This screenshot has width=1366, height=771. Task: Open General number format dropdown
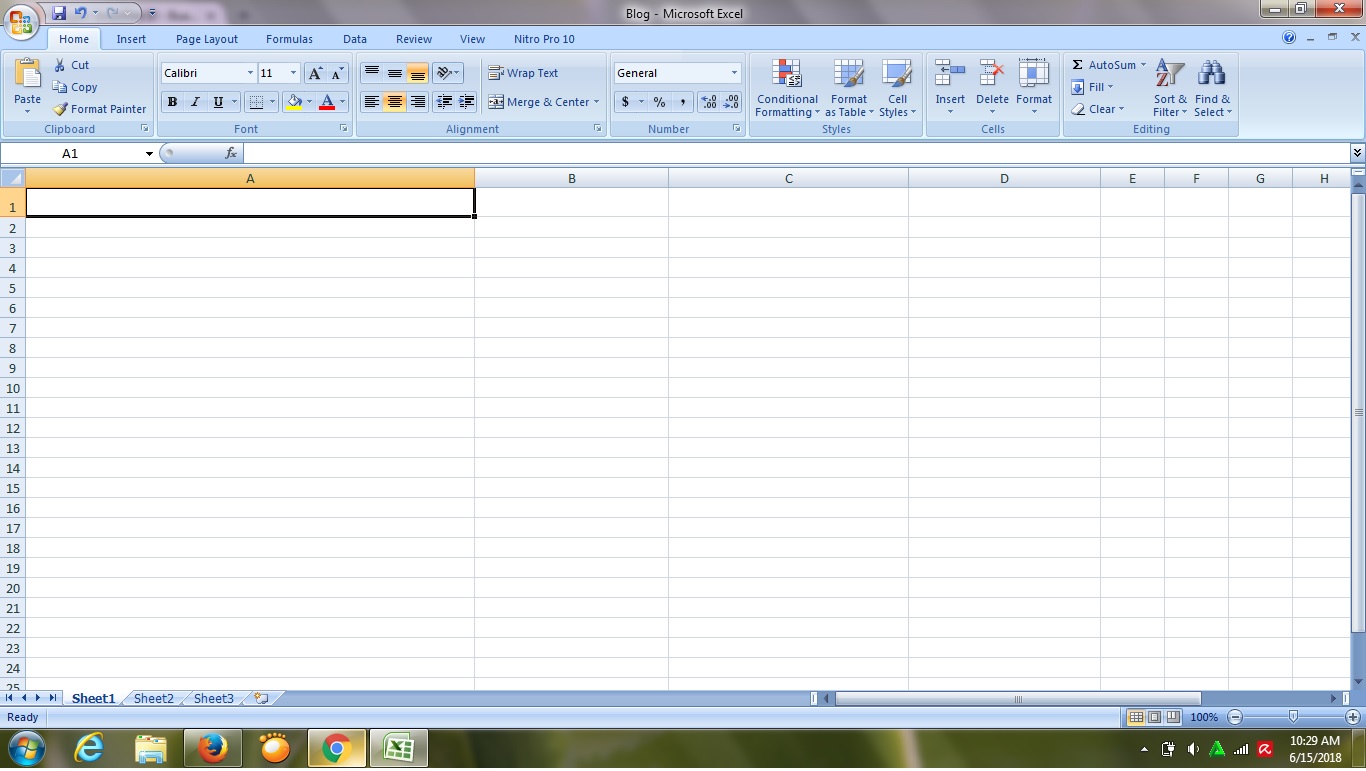734,73
